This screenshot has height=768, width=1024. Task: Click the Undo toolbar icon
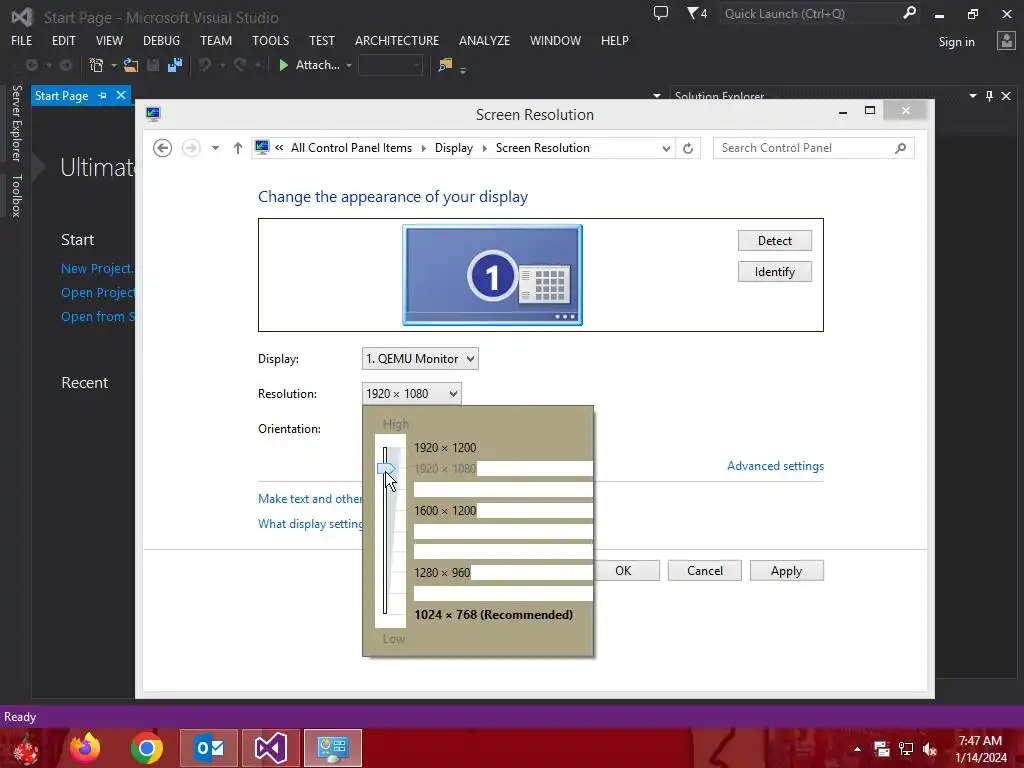205,65
